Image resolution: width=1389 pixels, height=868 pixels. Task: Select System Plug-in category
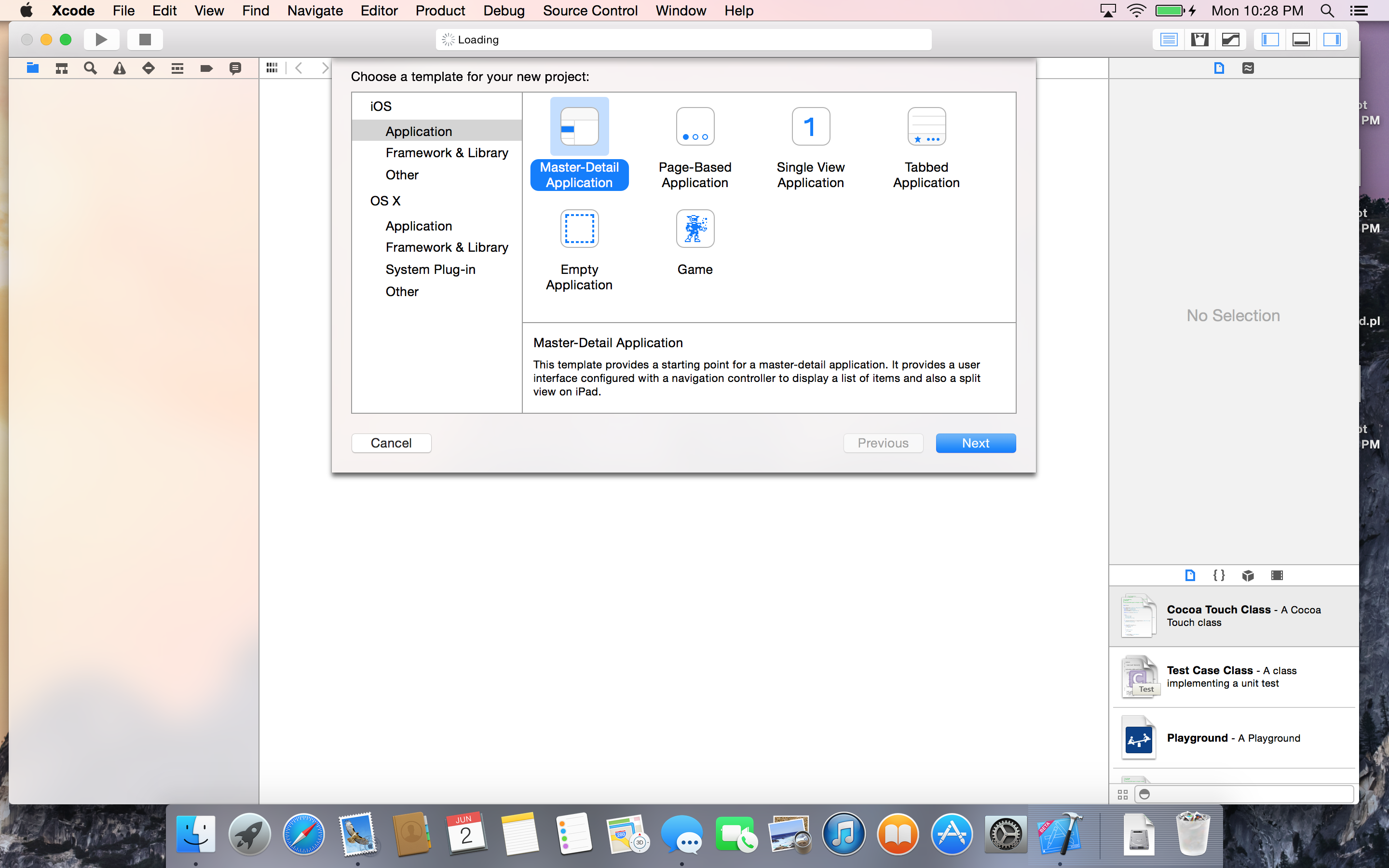[436, 269]
